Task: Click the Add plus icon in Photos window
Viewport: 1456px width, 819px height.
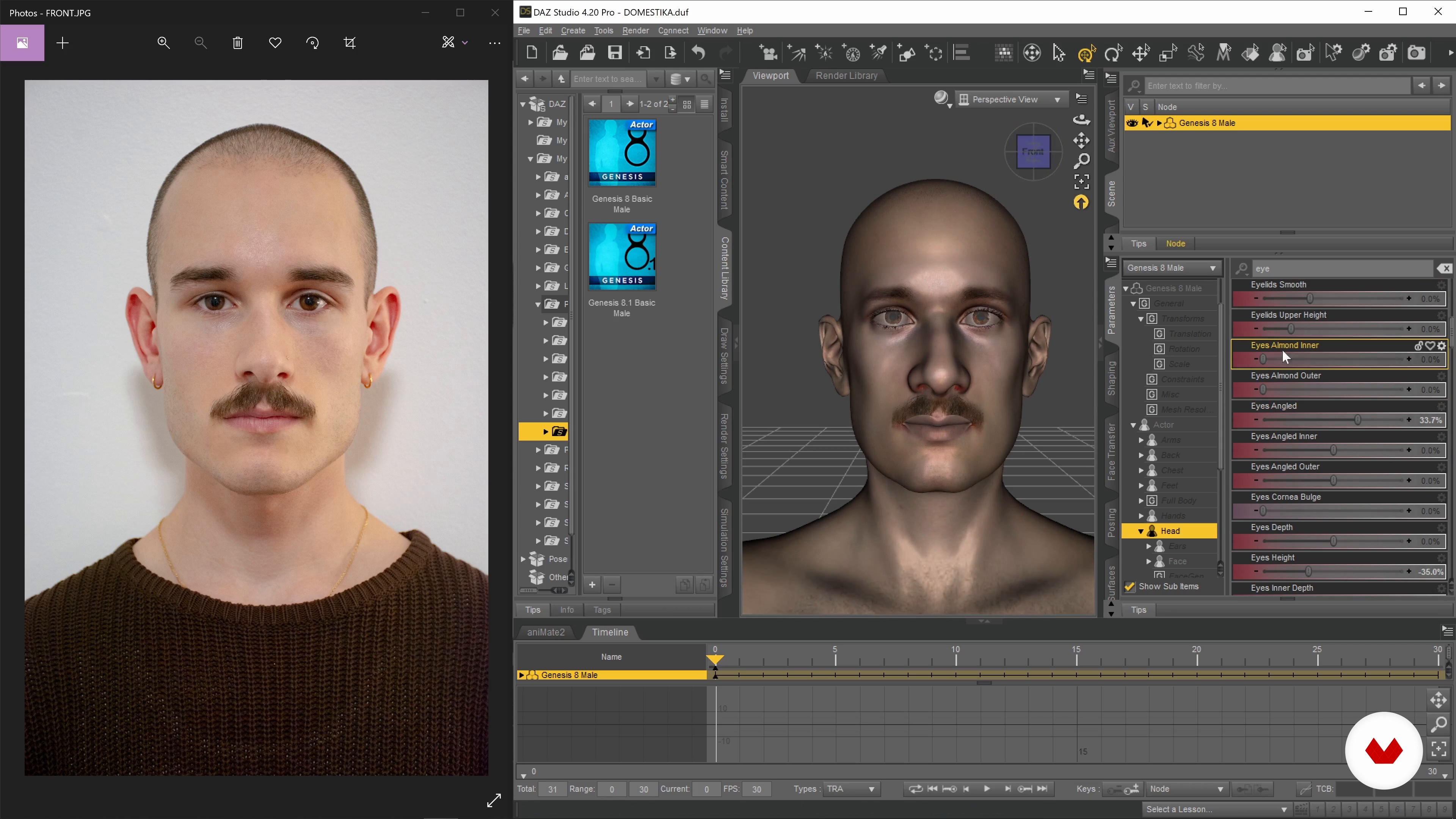Action: 63,43
